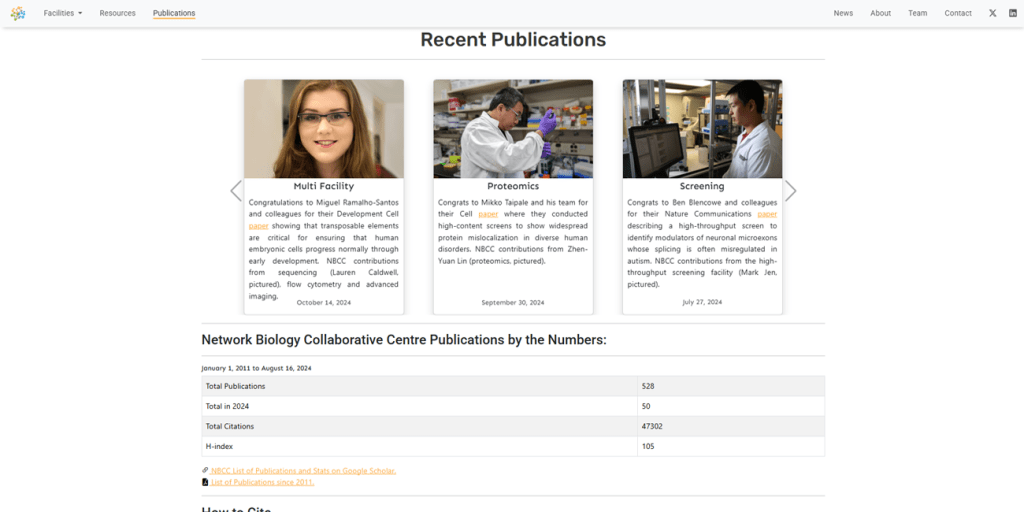This screenshot has width=1024, height=512.
Task: Open List of Publications since 2011
Action: coord(262,482)
